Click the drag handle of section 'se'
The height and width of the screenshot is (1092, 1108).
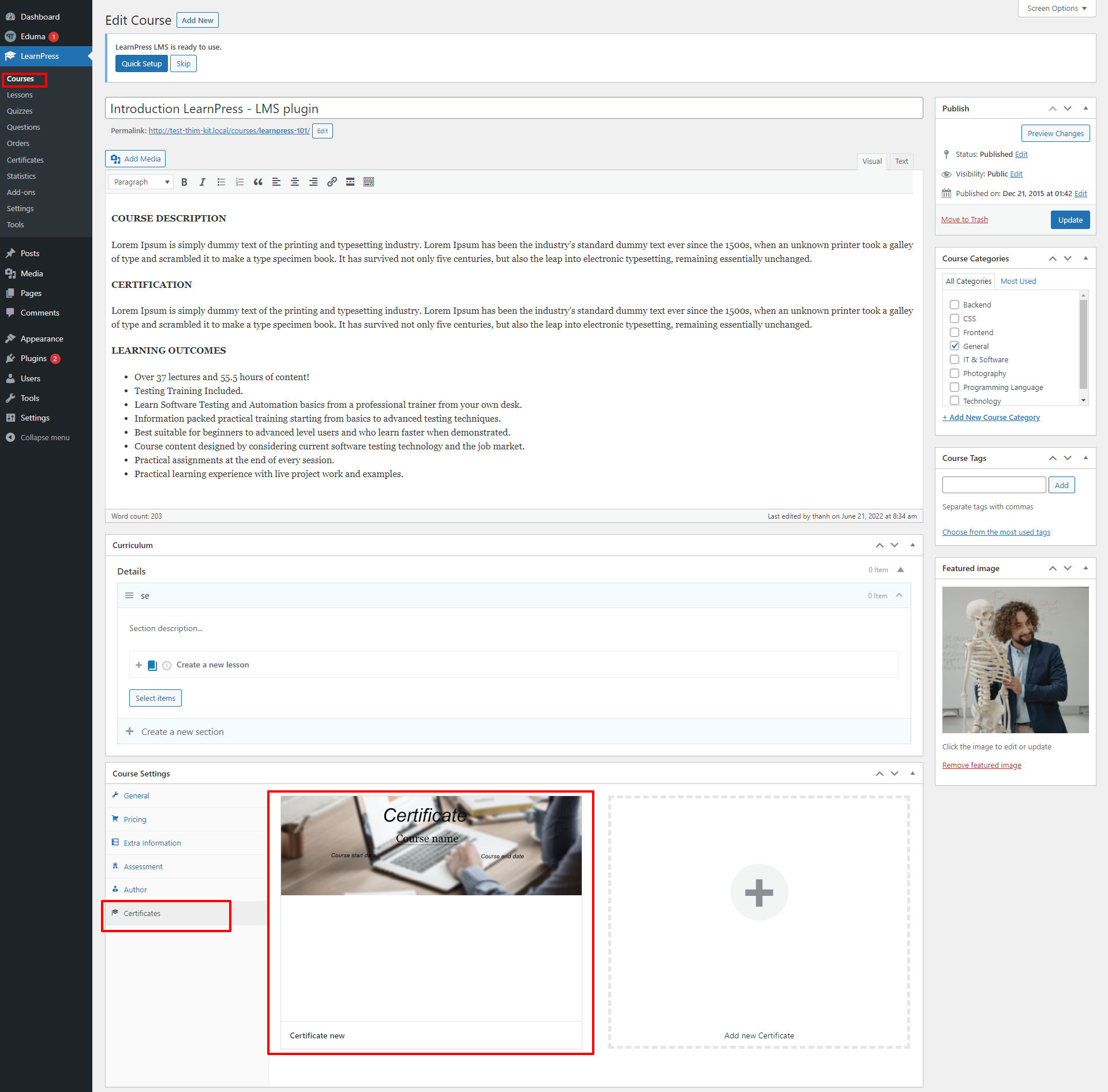click(x=129, y=595)
